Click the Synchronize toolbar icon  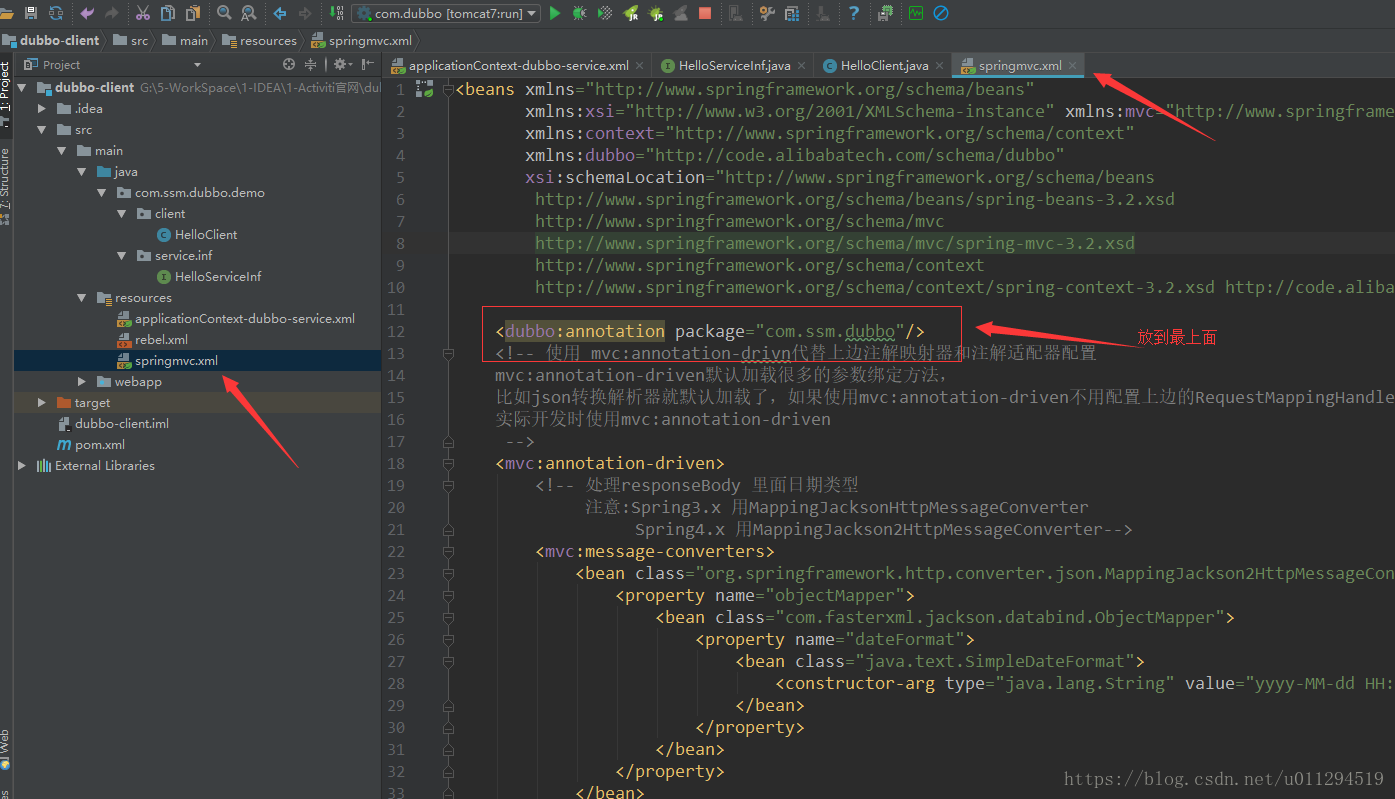(56, 13)
